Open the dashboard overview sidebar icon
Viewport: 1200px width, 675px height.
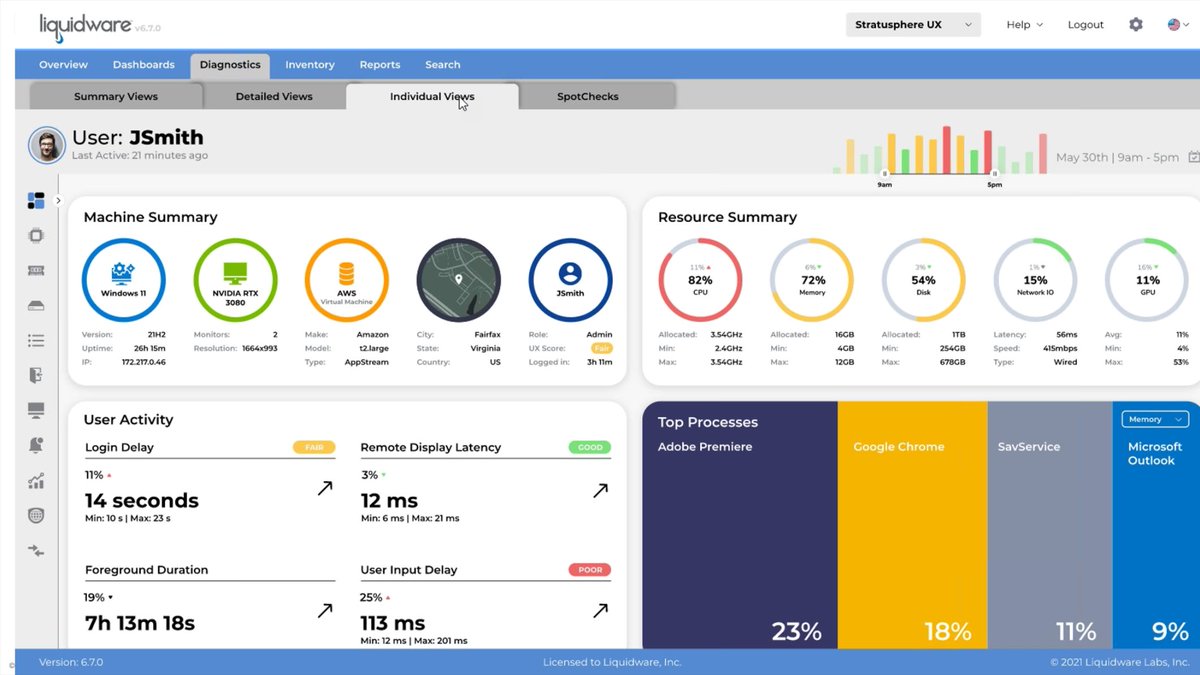click(36, 201)
